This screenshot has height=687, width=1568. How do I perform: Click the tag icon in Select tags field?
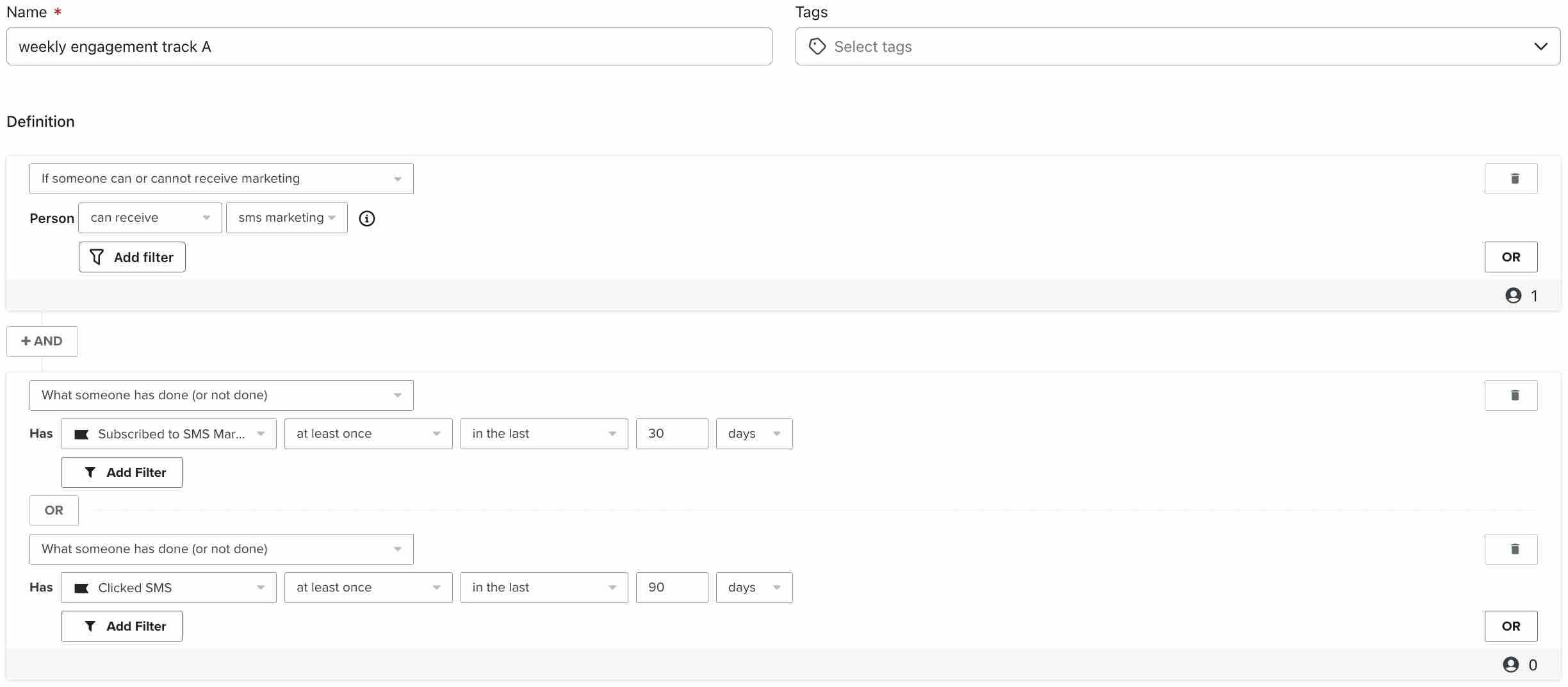[x=817, y=46]
